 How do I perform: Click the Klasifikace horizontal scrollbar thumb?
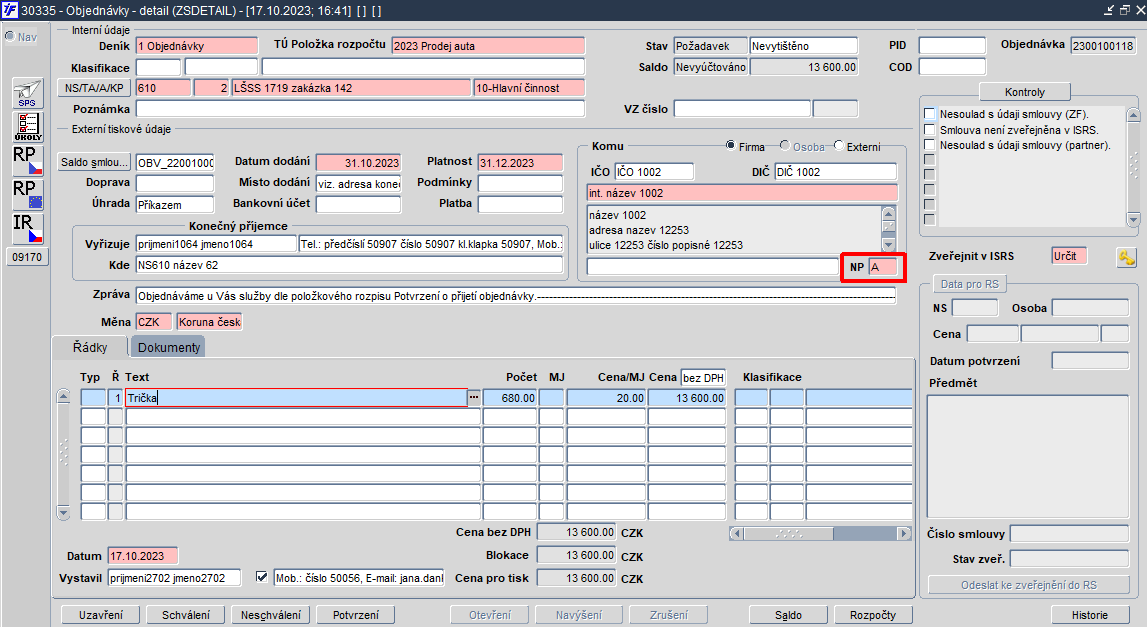789,533
